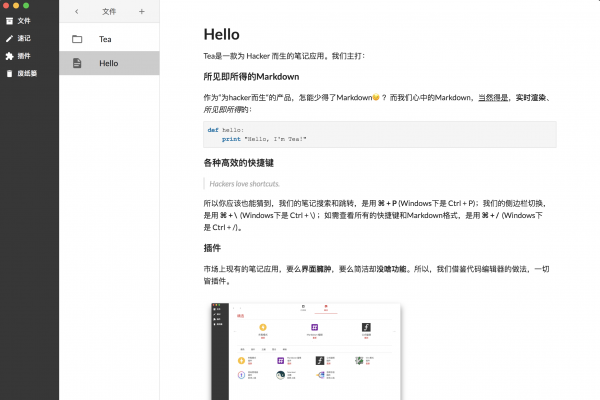This screenshot has width=600, height=400.
Task: Click the 'Hackers love shortcuts.' blockquote
Action: click(245, 183)
